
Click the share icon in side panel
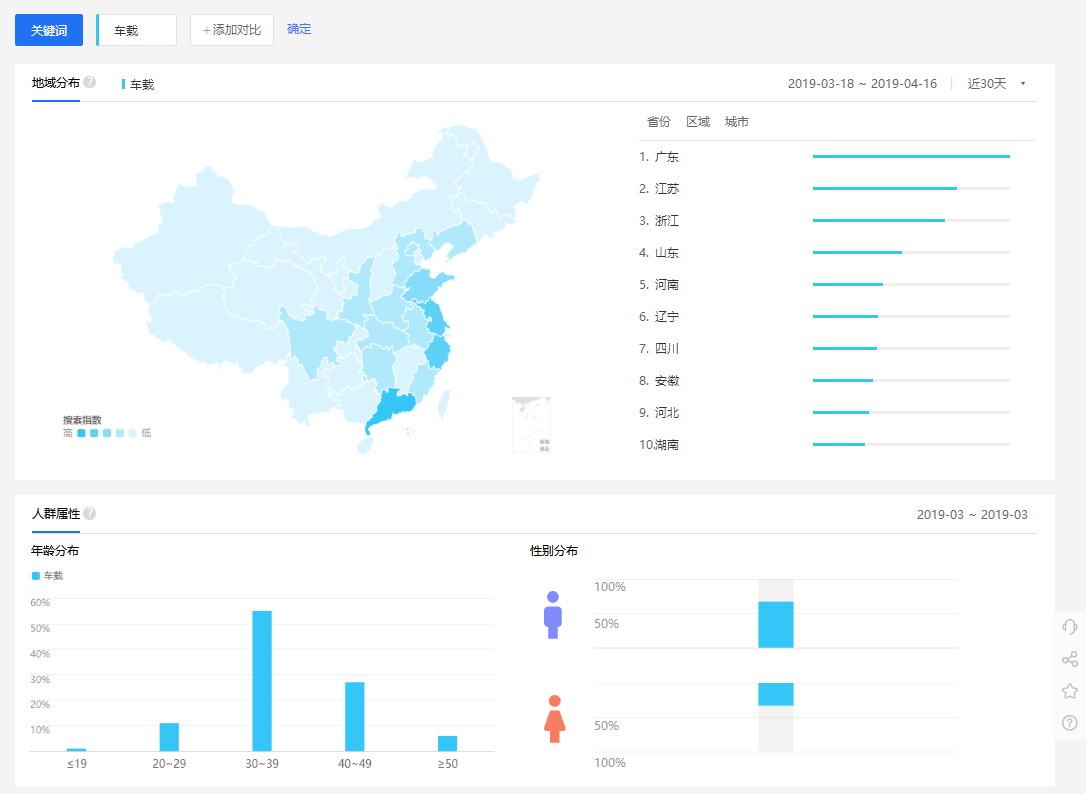(x=1069, y=659)
